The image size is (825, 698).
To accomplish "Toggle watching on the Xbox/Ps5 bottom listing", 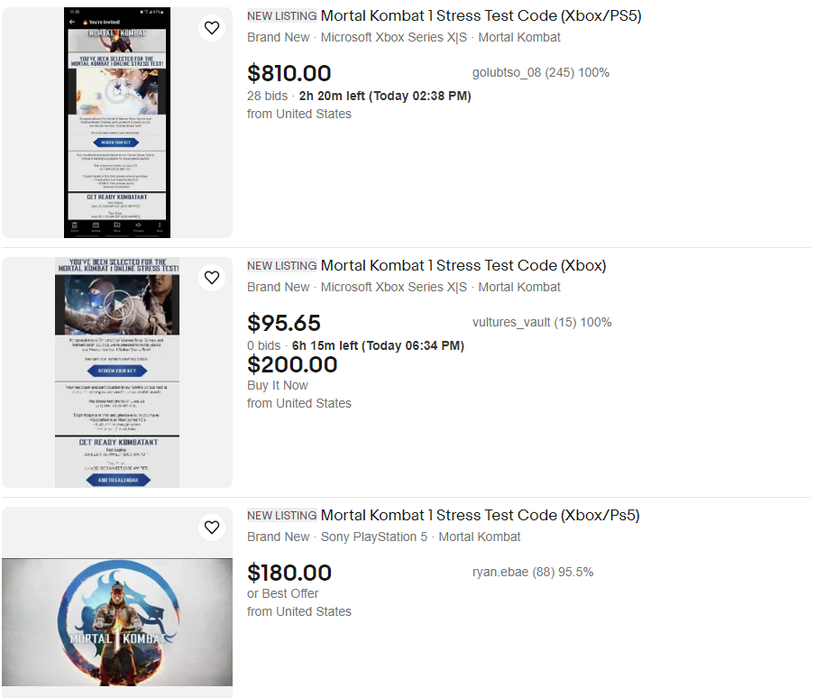I will (x=212, y=527).
